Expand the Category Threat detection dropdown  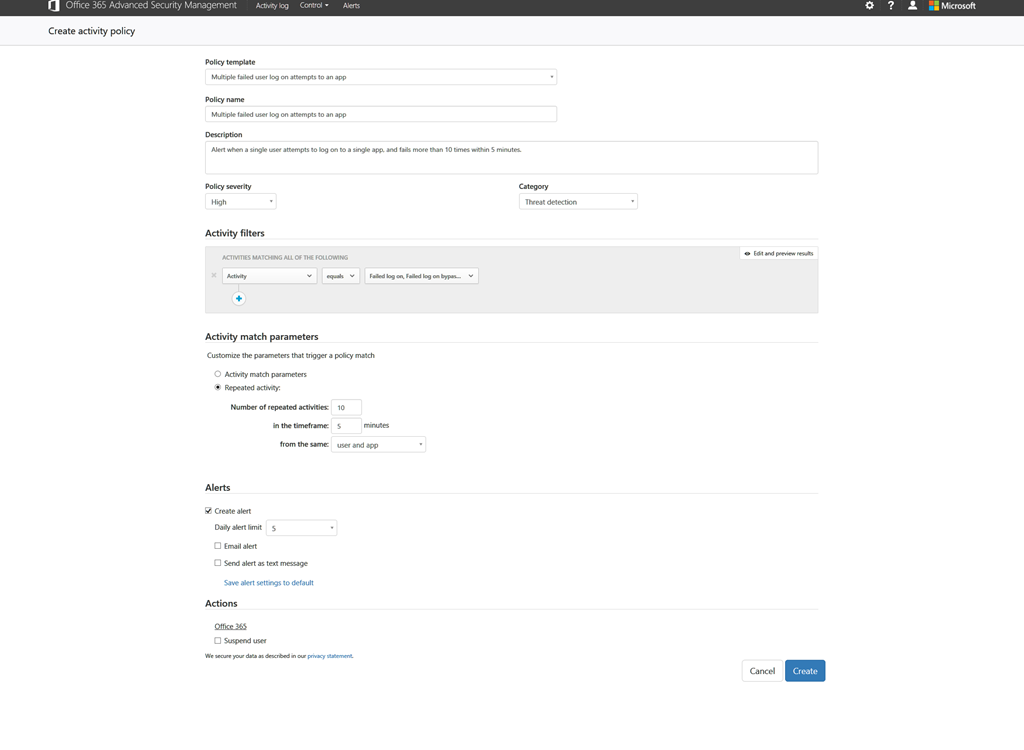click(x=578, y=202)
